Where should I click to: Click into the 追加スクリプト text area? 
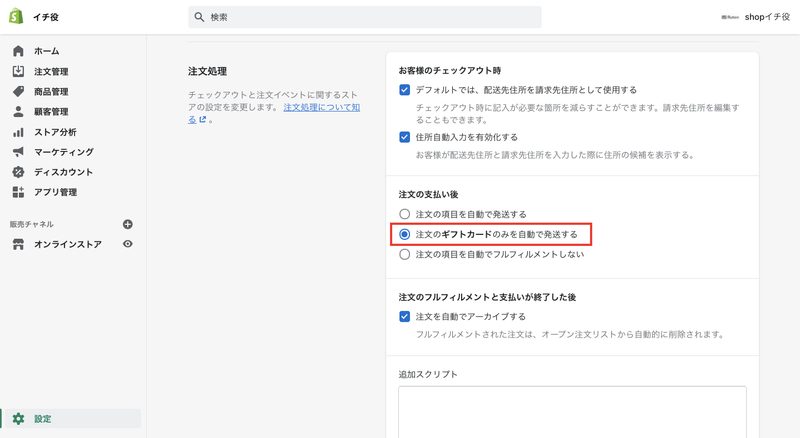pyautogui.click(x=572, y=412)
